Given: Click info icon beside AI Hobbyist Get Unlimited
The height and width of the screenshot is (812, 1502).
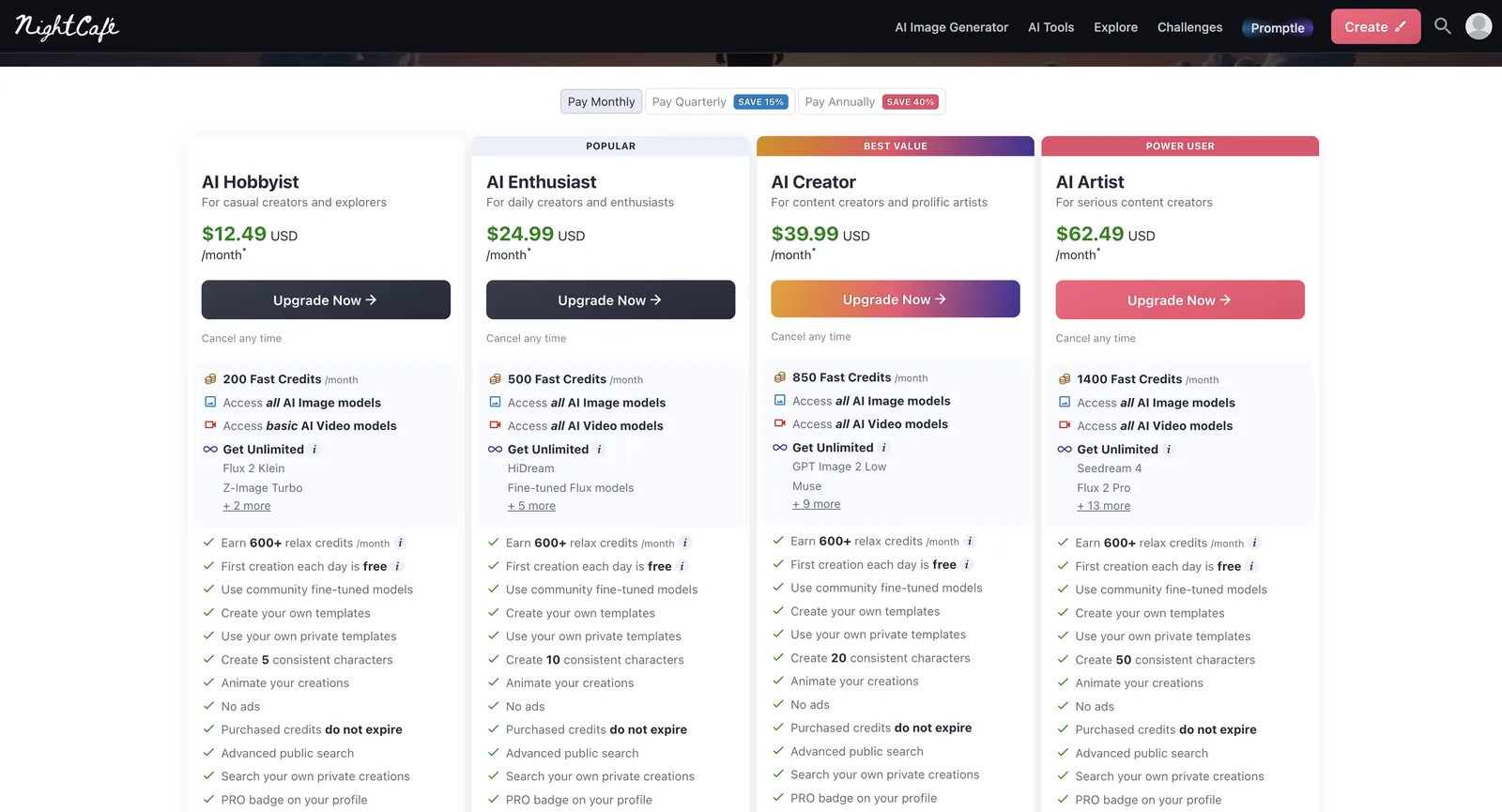Looking at the screenshot, I should (314, 450).
